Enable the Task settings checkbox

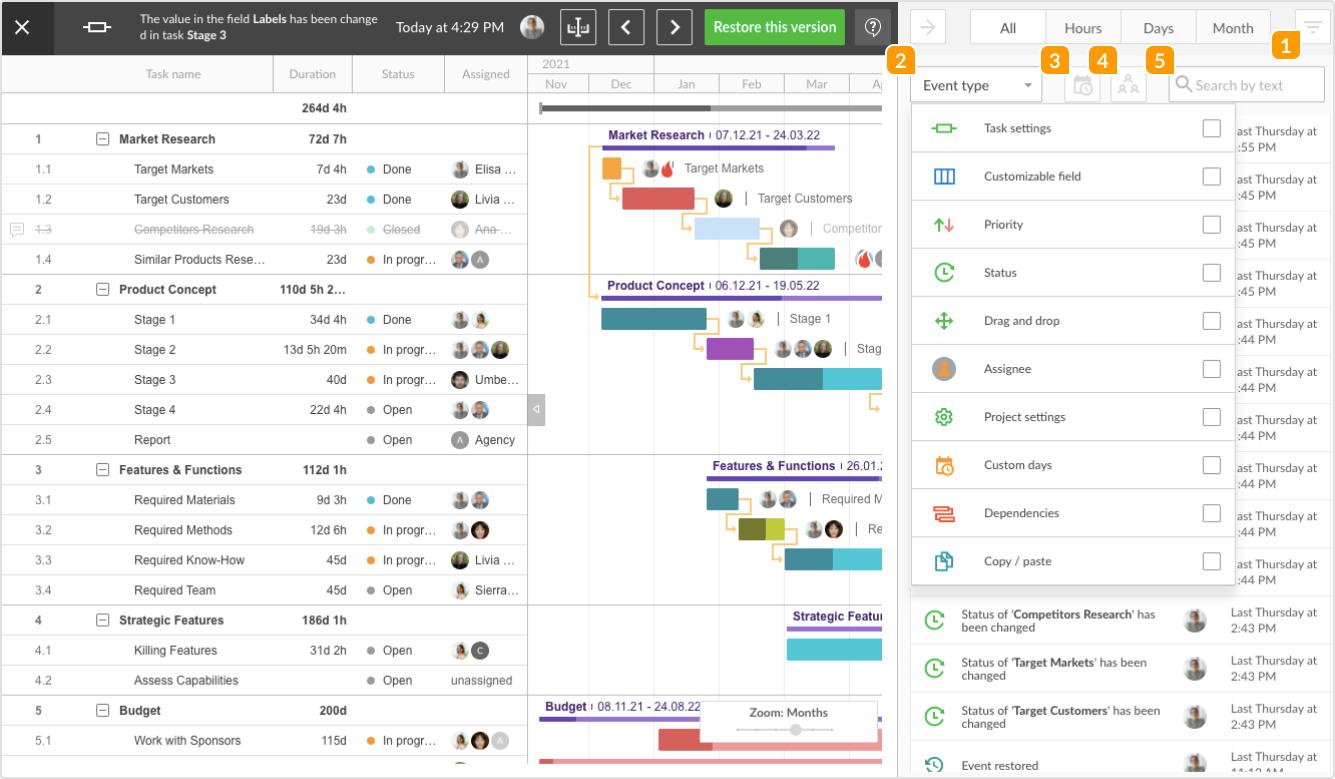[1211, 128]
